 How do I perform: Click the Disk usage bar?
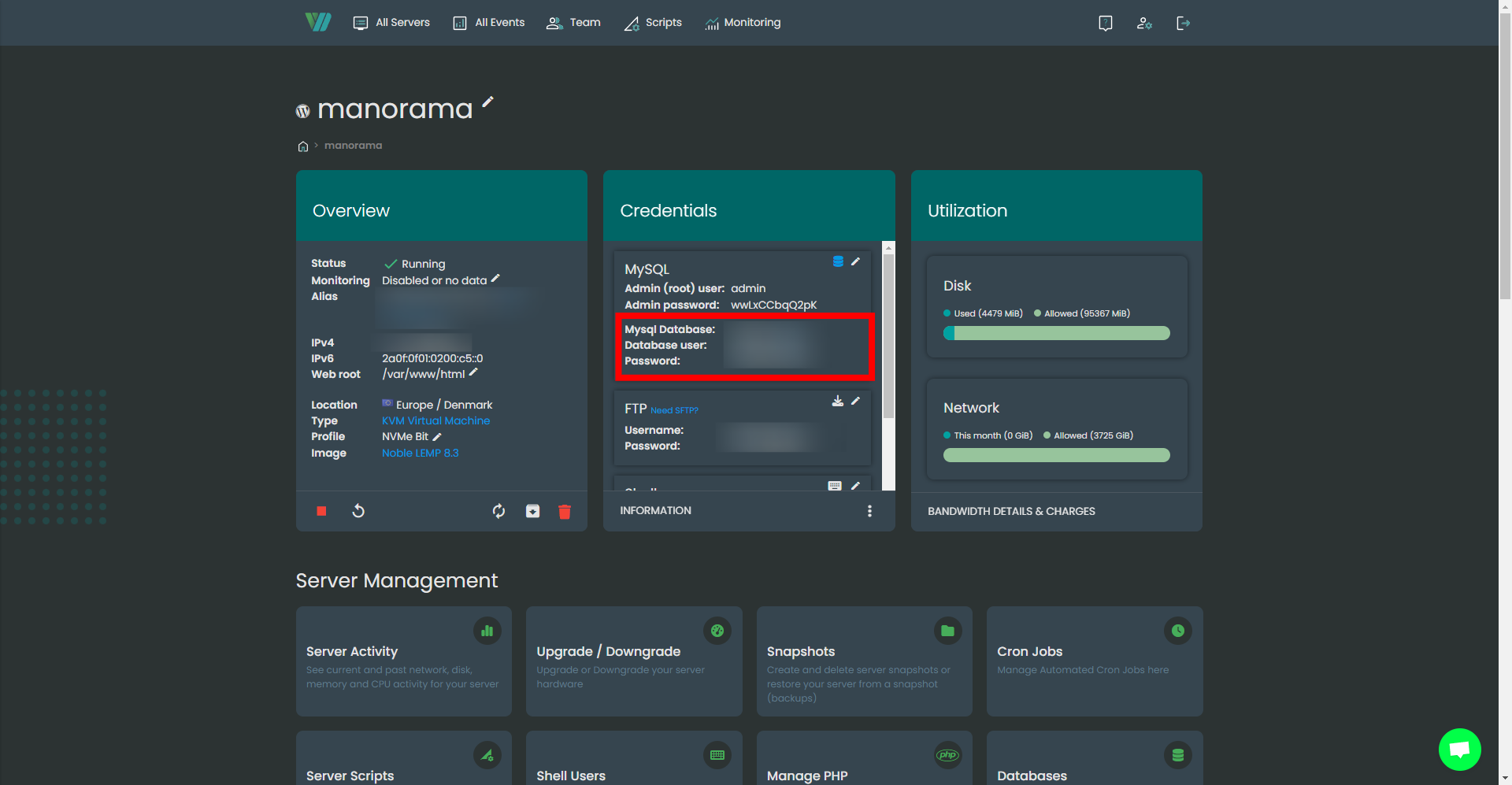(1057, 333)
